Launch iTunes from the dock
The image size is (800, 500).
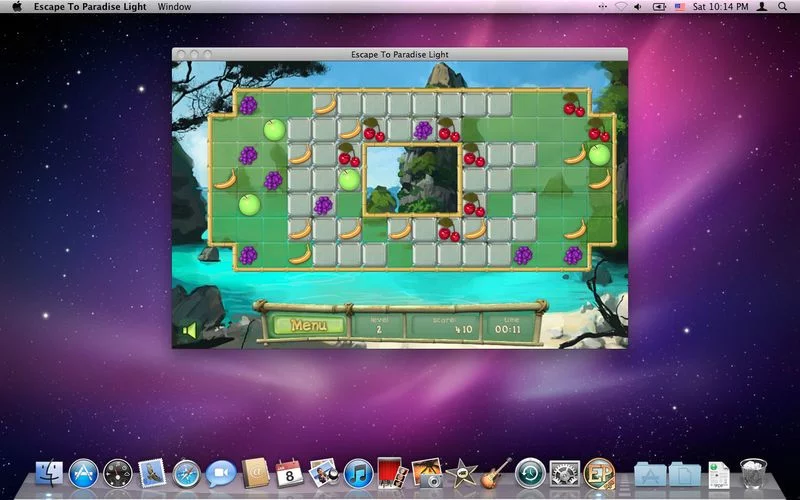(x=358, y=473)
